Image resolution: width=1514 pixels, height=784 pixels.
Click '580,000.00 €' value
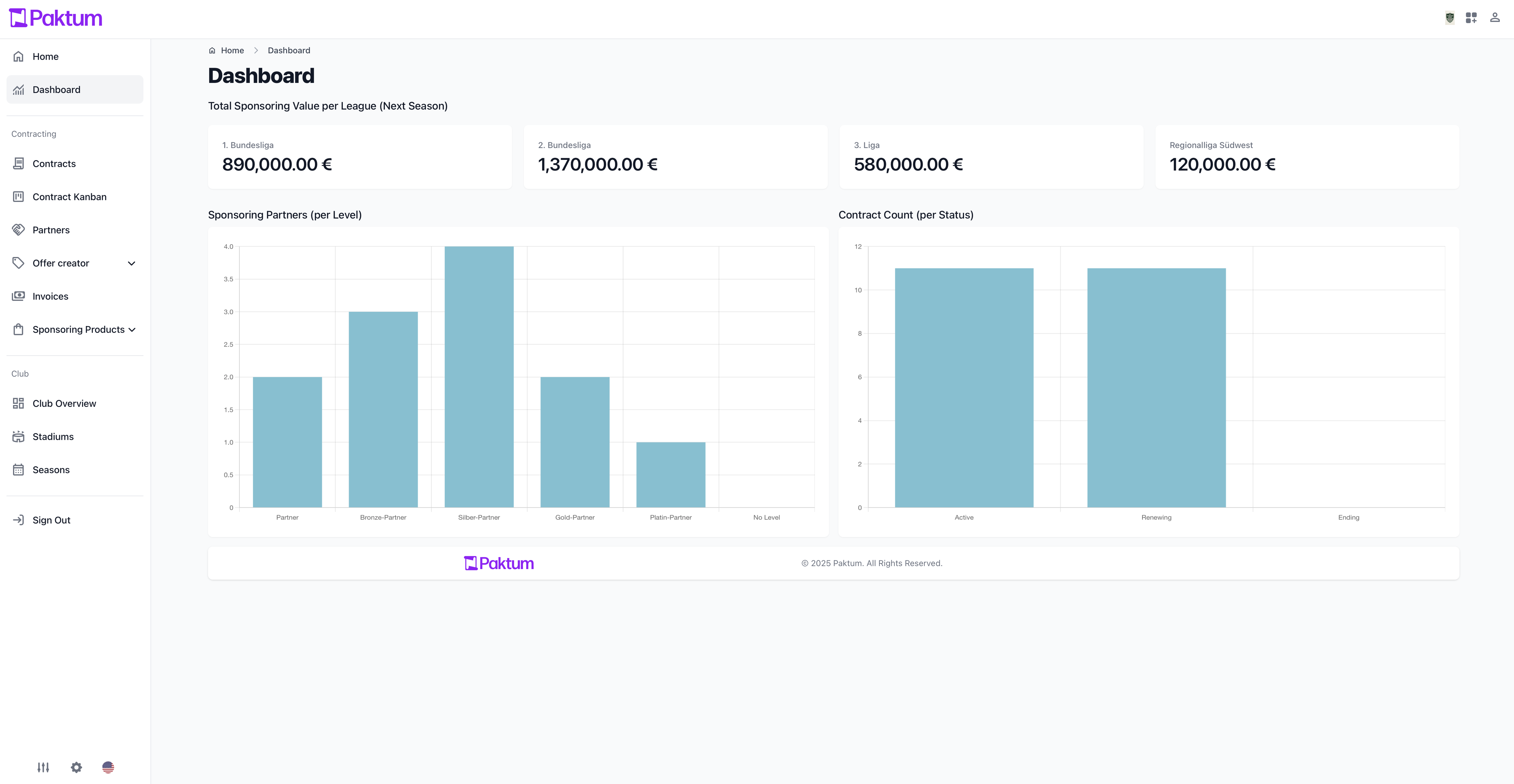click(x=909, y=165)
